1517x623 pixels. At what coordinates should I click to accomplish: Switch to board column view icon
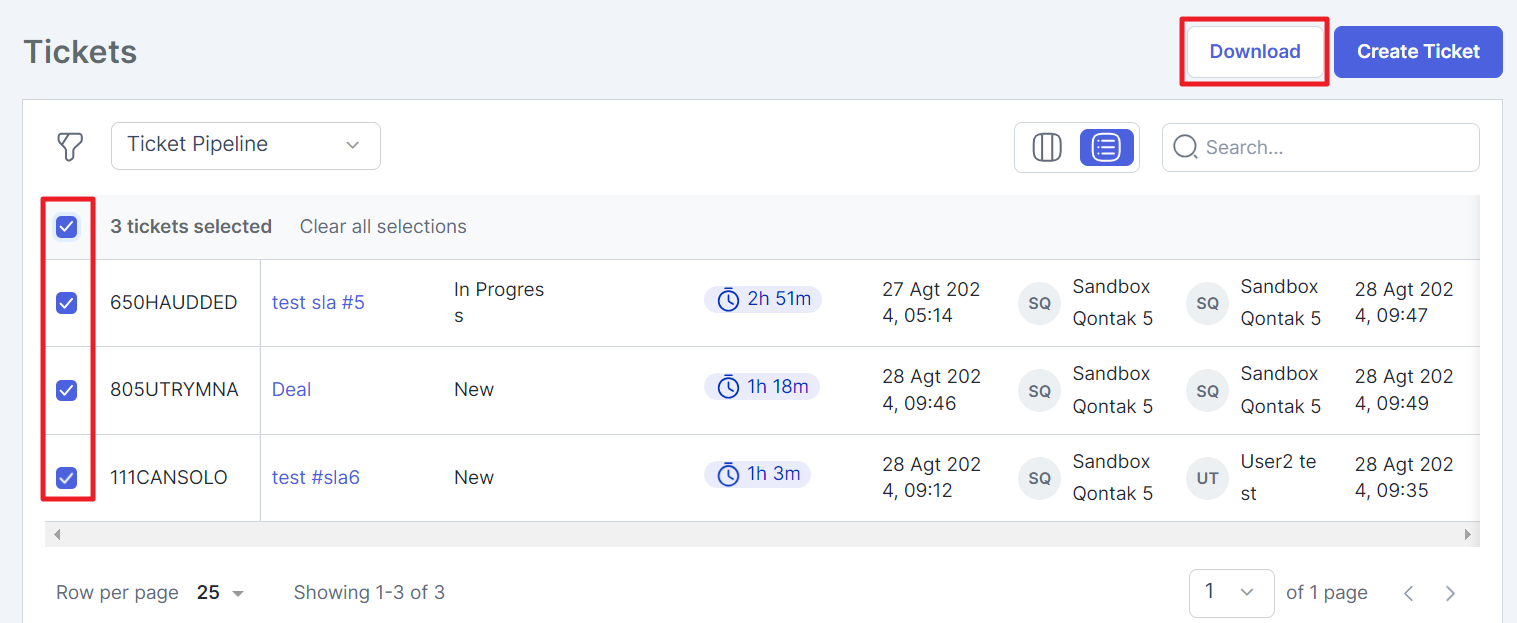(x=1046, y=147)
